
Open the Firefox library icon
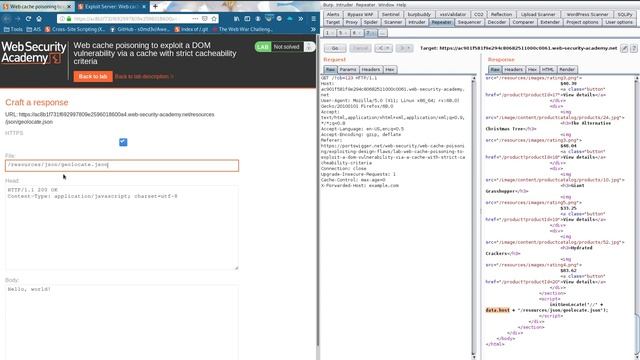click(x=237, y=19)
